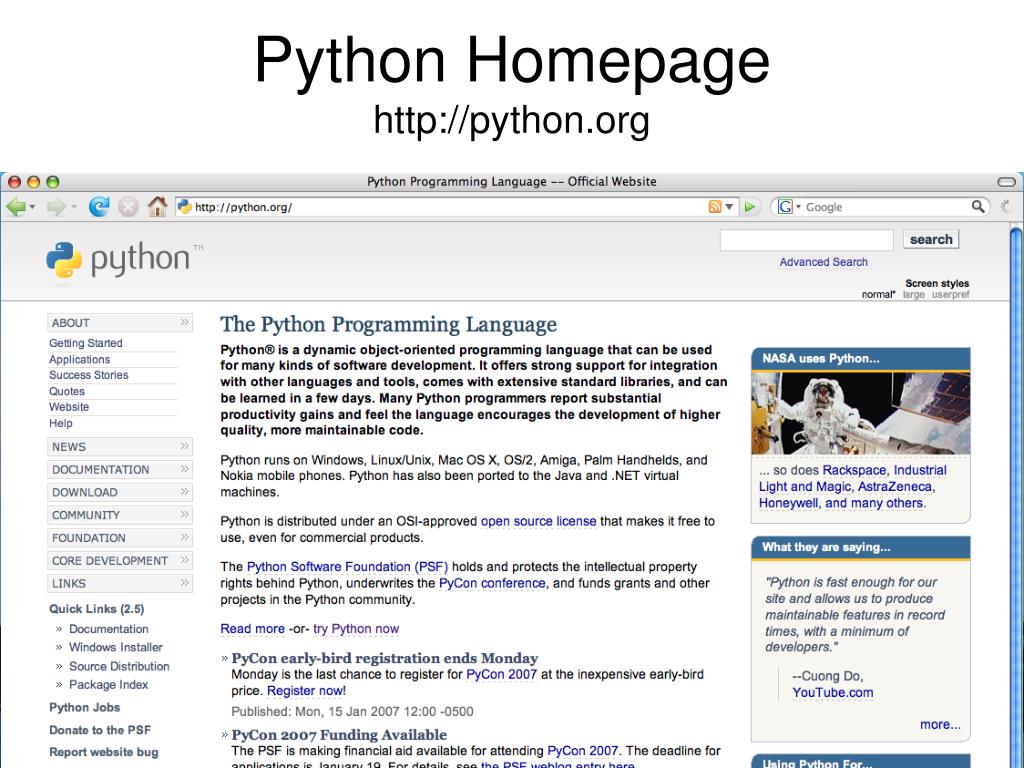Open the Help sidebar link
The width and height of the screenshot is (1024, 768).
pos(61,423)
